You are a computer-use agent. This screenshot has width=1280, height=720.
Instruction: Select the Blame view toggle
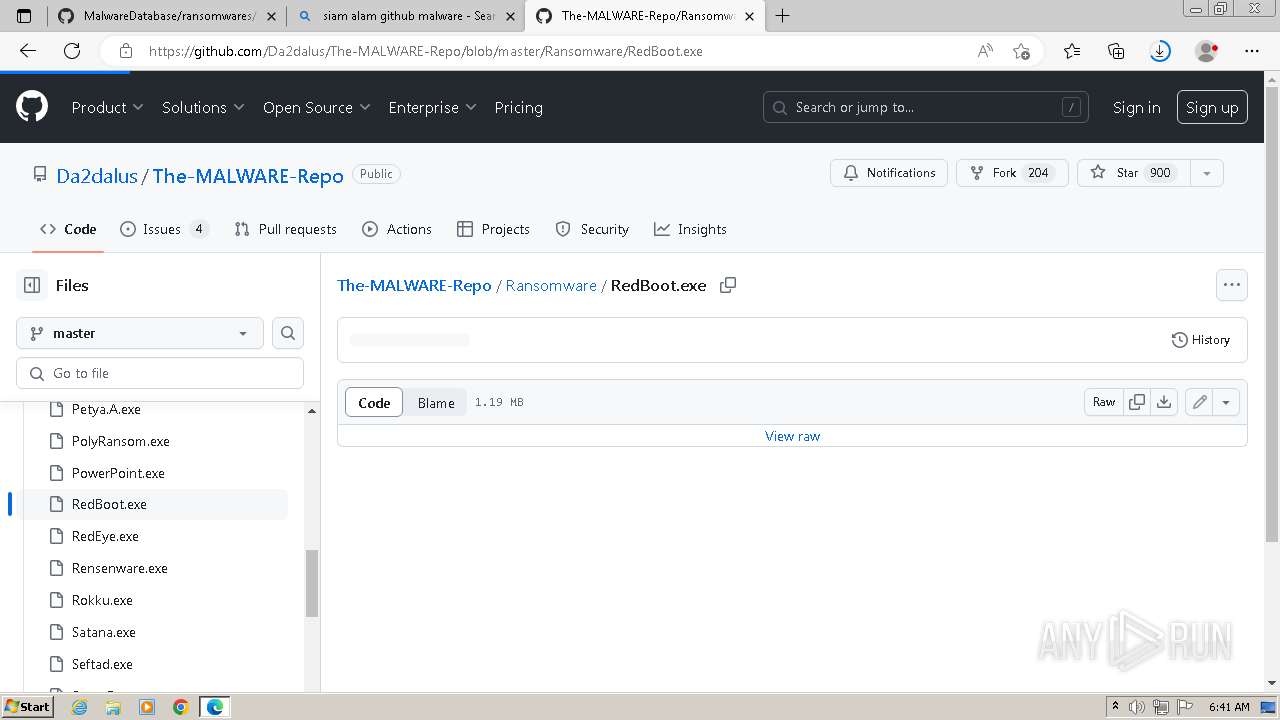[x=436, y=402]
